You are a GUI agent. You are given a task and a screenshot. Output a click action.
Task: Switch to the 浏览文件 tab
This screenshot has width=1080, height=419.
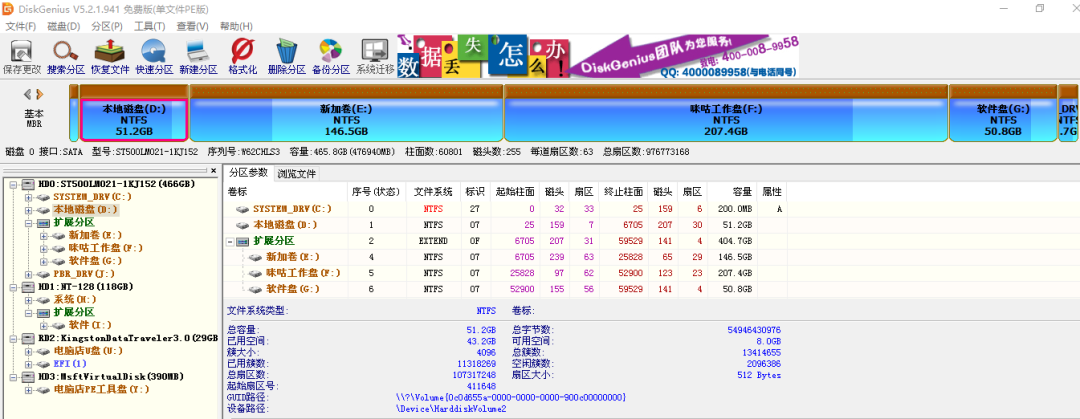[297, 174]
